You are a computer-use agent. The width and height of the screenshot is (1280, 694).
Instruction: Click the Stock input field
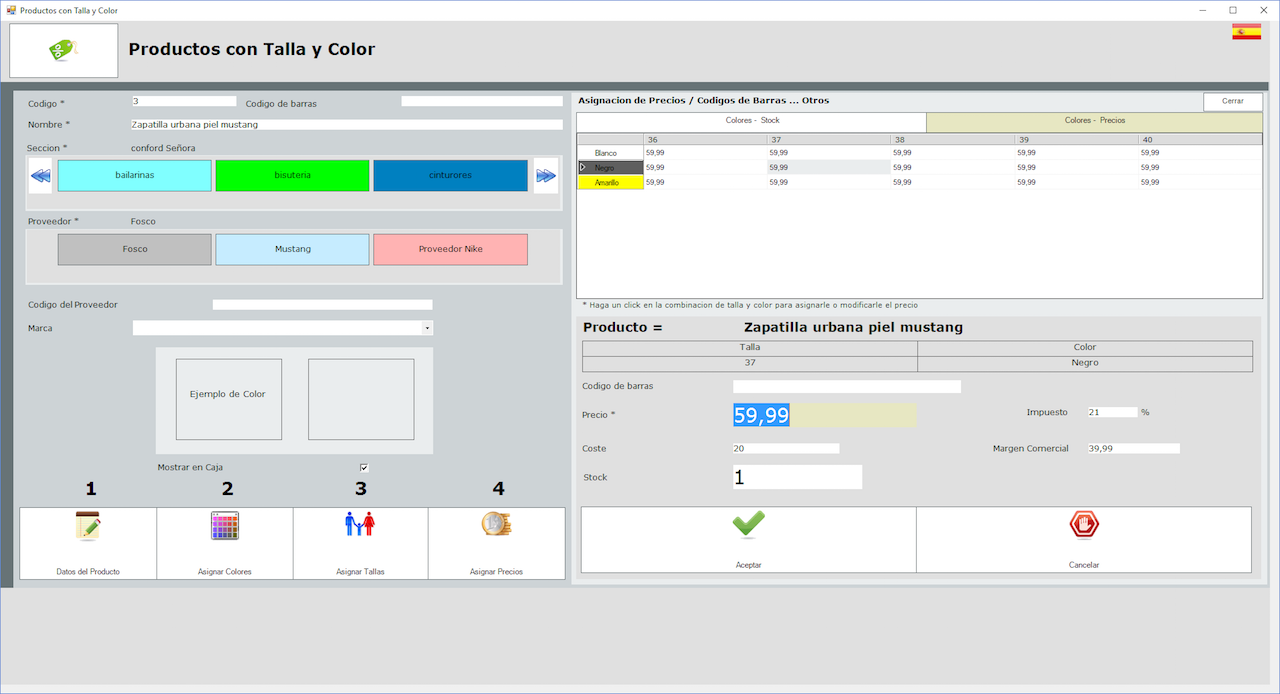pyautogui.click(x=797, y=478)
